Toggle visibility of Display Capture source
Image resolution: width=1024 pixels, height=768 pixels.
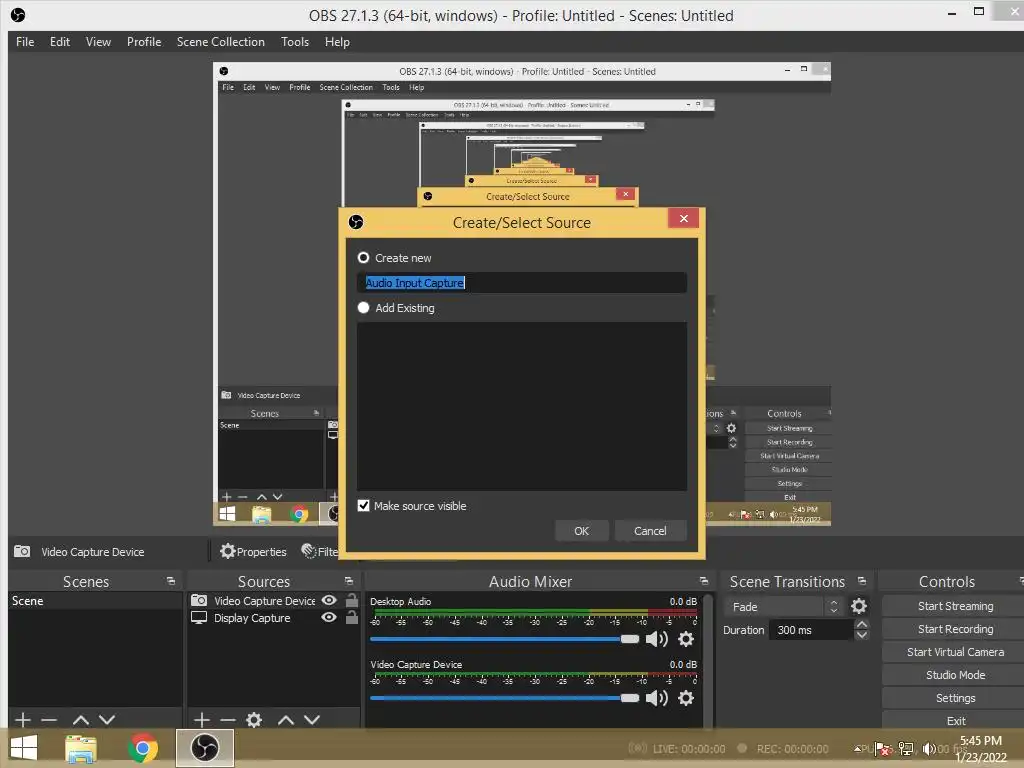click(x=329, y=617)
